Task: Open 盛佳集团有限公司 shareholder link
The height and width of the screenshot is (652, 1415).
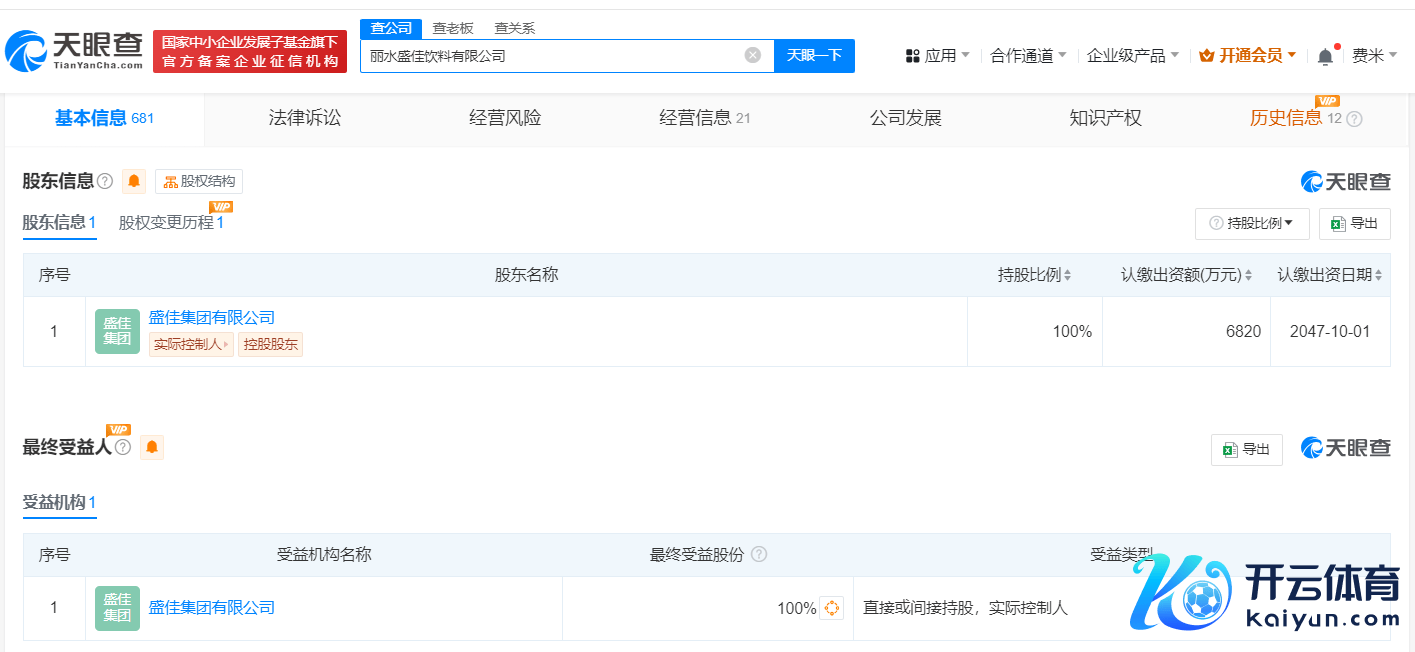Action: (x=212, y=317)
